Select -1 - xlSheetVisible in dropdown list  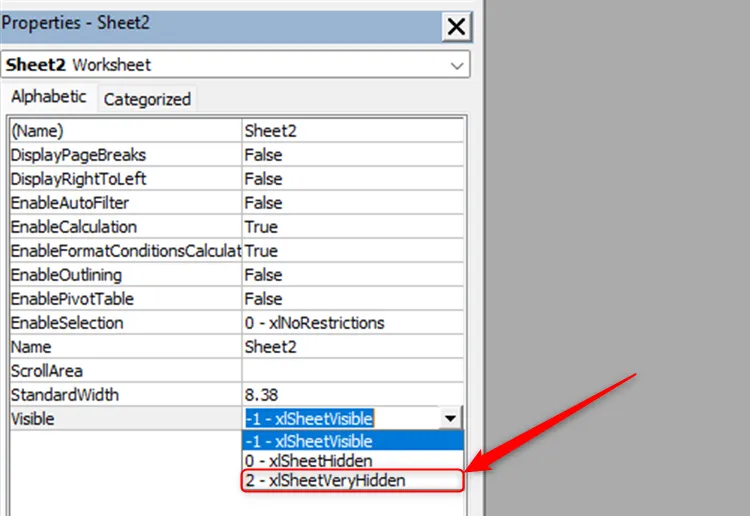pyautogui.click(x=353, y=441)
